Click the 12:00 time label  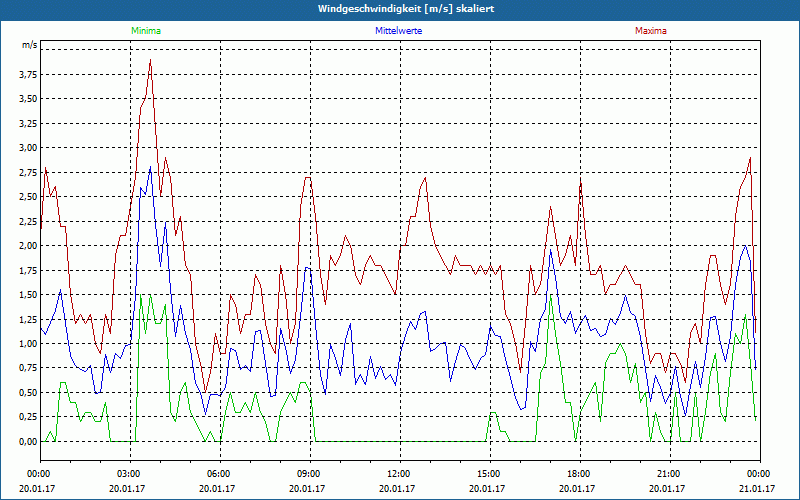400,474
